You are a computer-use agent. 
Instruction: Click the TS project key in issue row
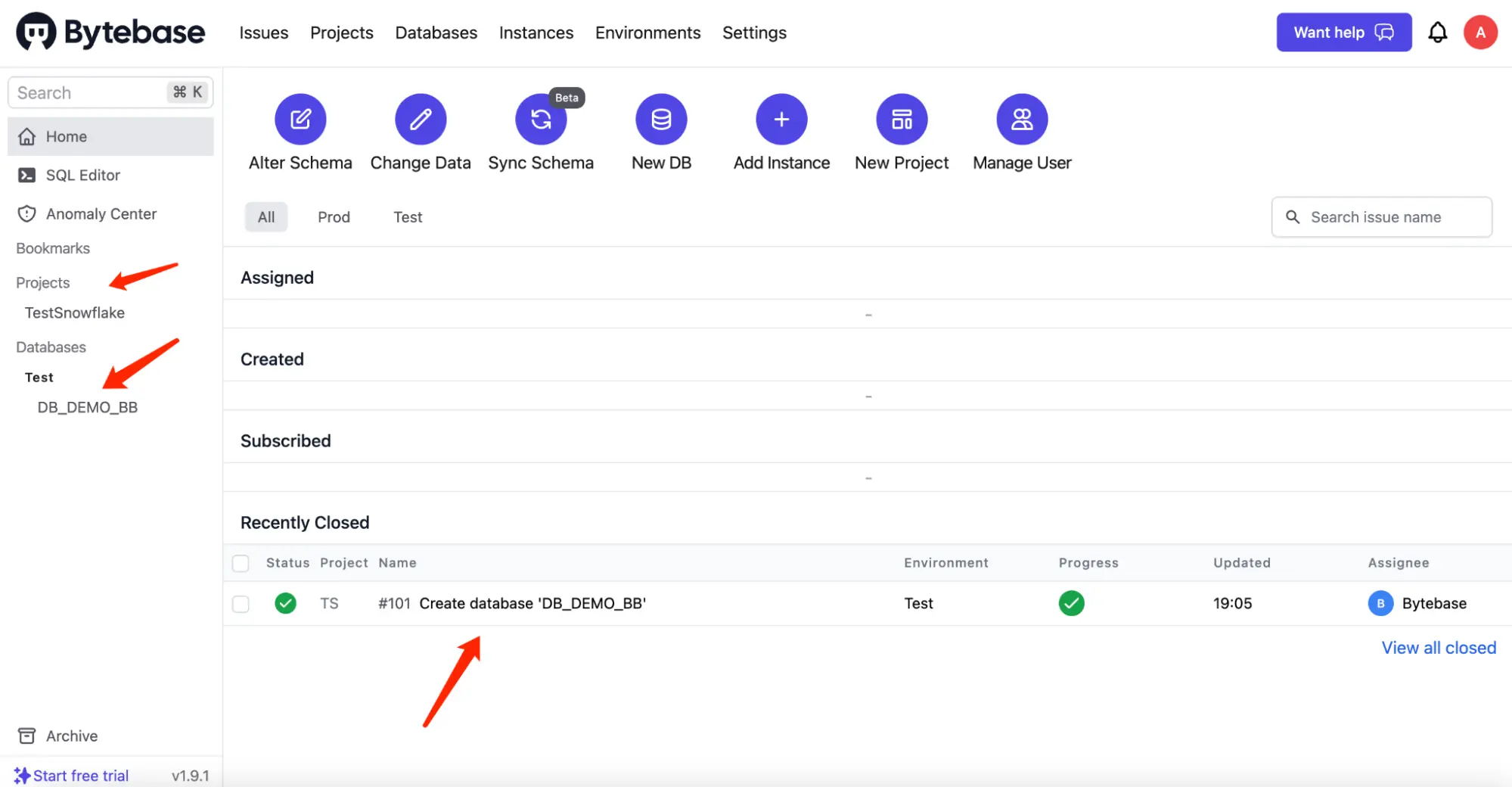pyautogui.click(x=329, y=603)
